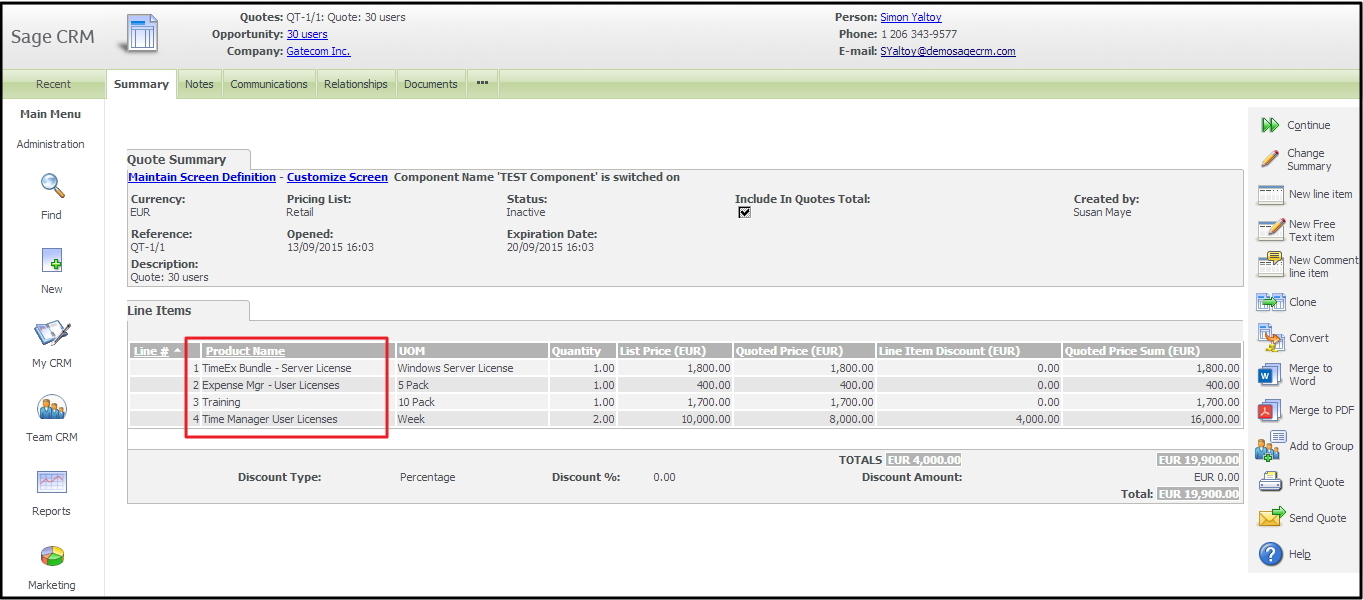Open the 30 users opportunity link
The width and height of the screenshot is (1363, 600).
tap(307, 34)
